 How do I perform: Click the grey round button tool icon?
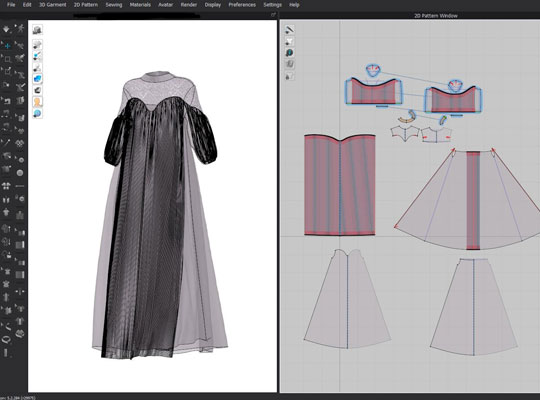click(20, 173)
